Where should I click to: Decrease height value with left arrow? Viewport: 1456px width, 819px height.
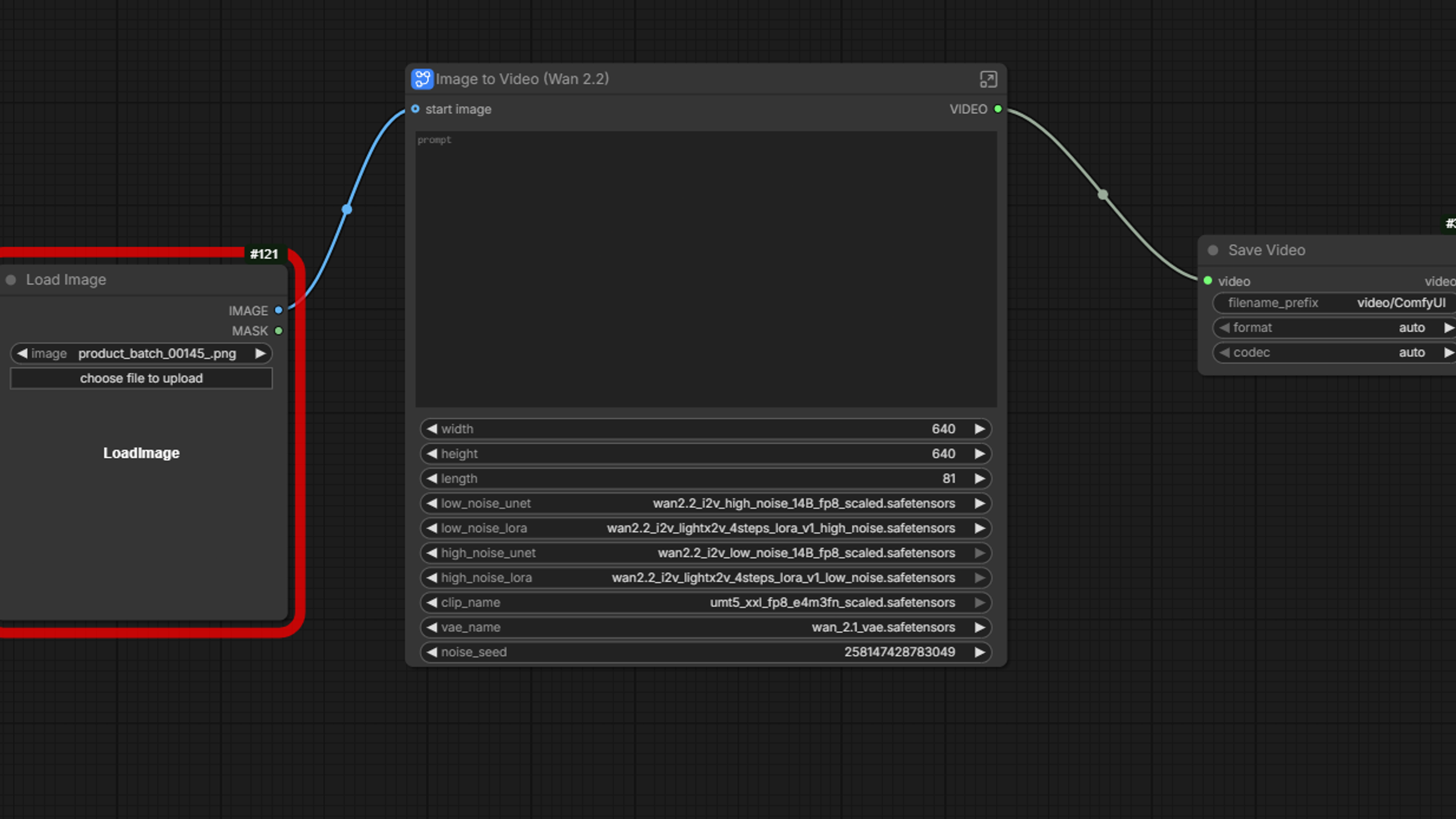[432, 454]
